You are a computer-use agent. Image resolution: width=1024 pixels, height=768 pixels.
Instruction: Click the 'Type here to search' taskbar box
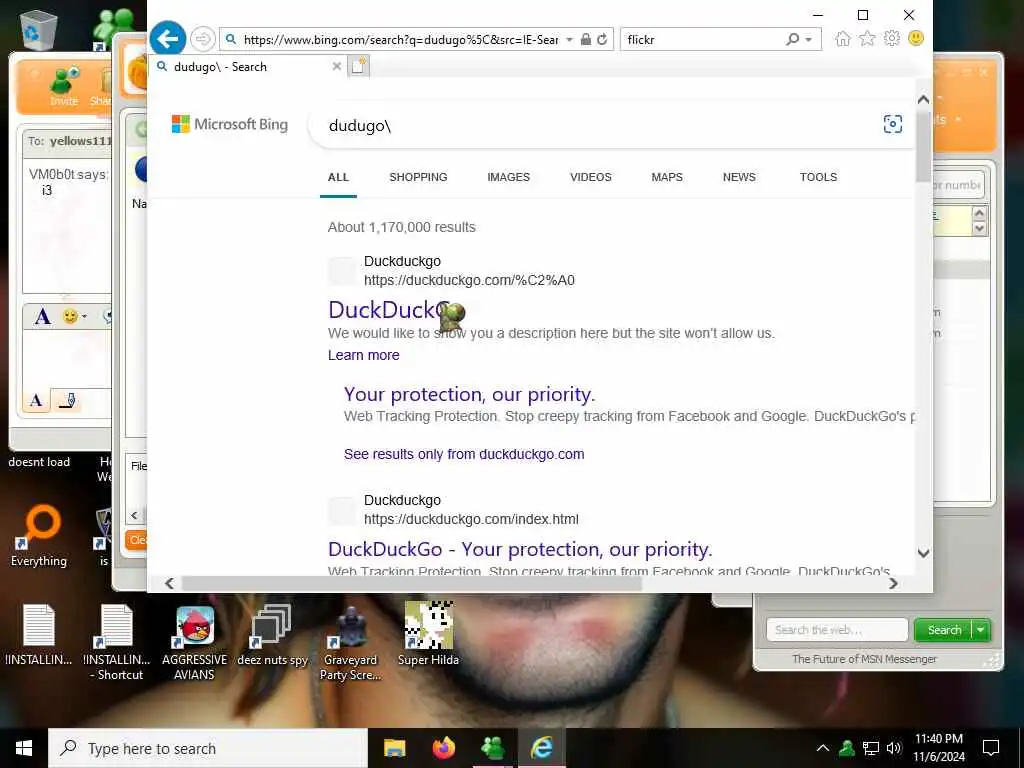[208, 748]
